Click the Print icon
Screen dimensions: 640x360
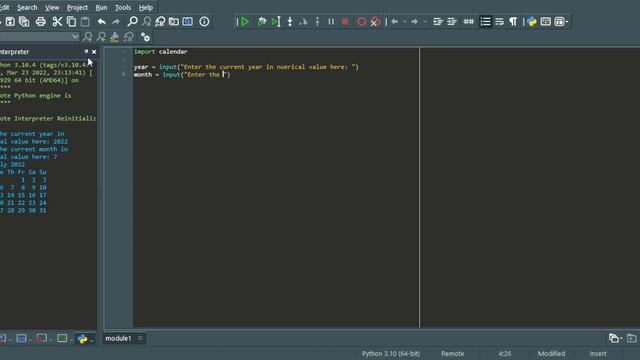[41, 22]
